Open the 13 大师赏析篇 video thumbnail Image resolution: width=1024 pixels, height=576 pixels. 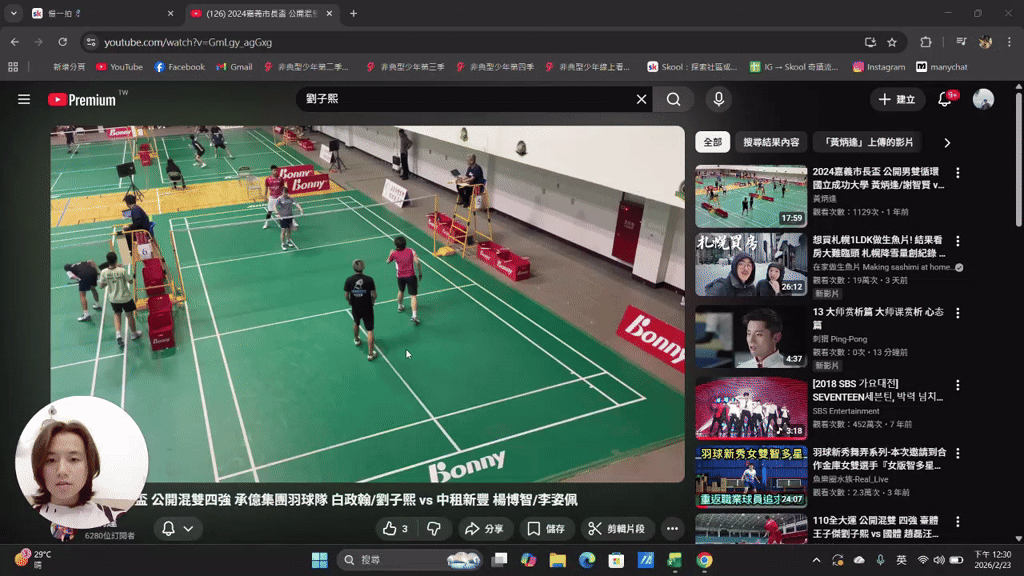point(751,337)
